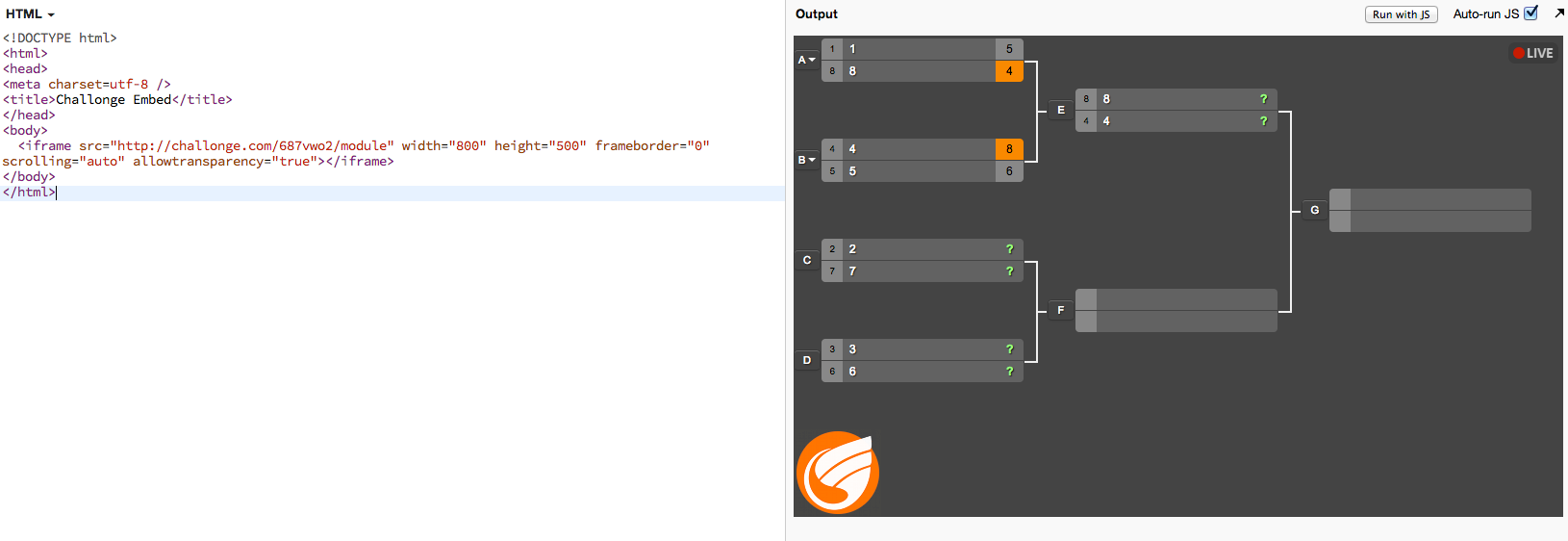1568x541 pixels.
Task: Click match F label badge
Action: [x=1061, y=310]
